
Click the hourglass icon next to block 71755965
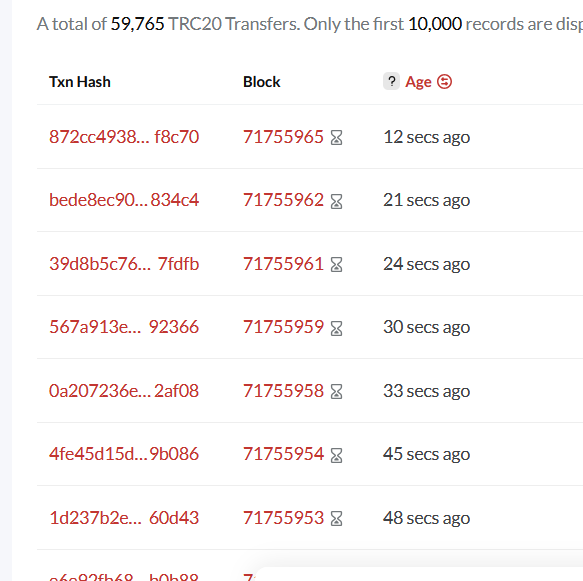point(336,138)
